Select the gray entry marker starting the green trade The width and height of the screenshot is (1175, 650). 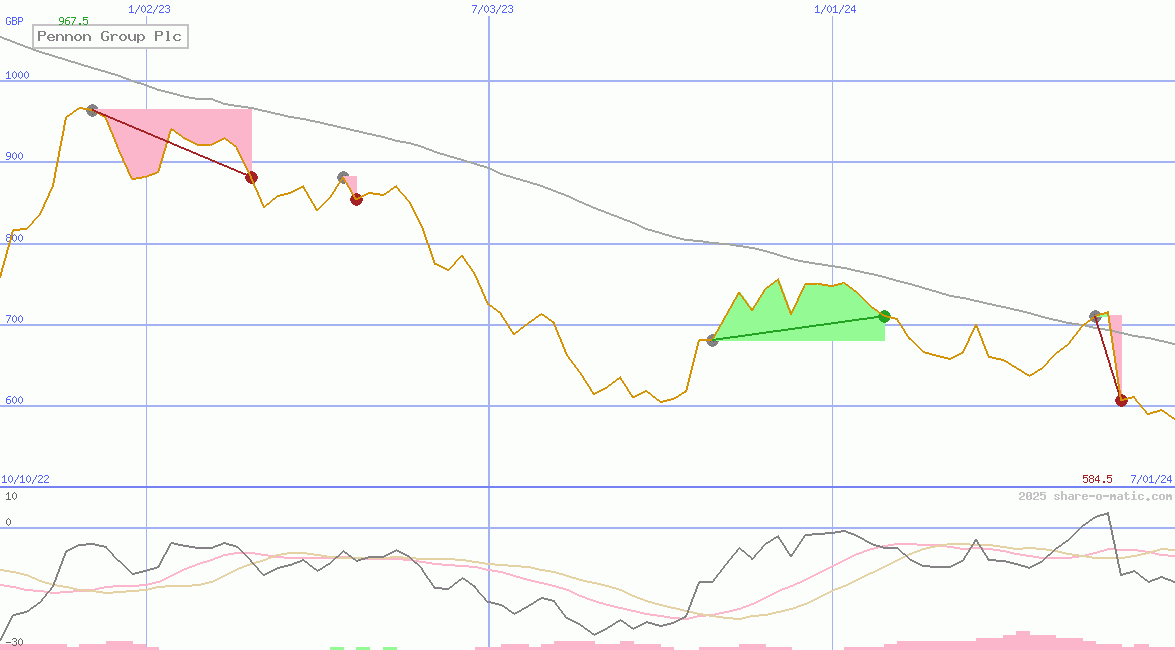[712, 340]
